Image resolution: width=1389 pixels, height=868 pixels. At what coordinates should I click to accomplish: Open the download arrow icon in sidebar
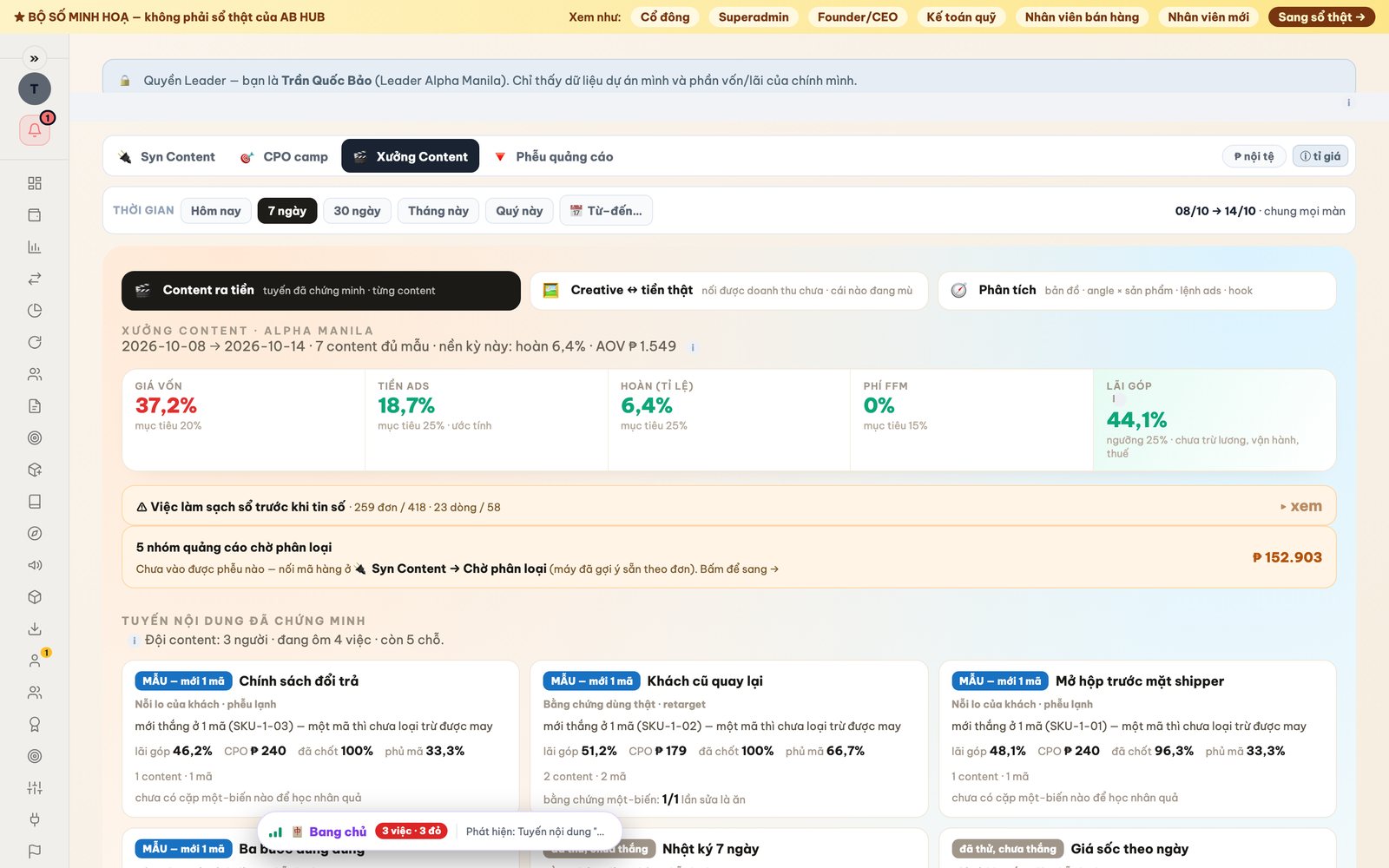pos(35,628)
